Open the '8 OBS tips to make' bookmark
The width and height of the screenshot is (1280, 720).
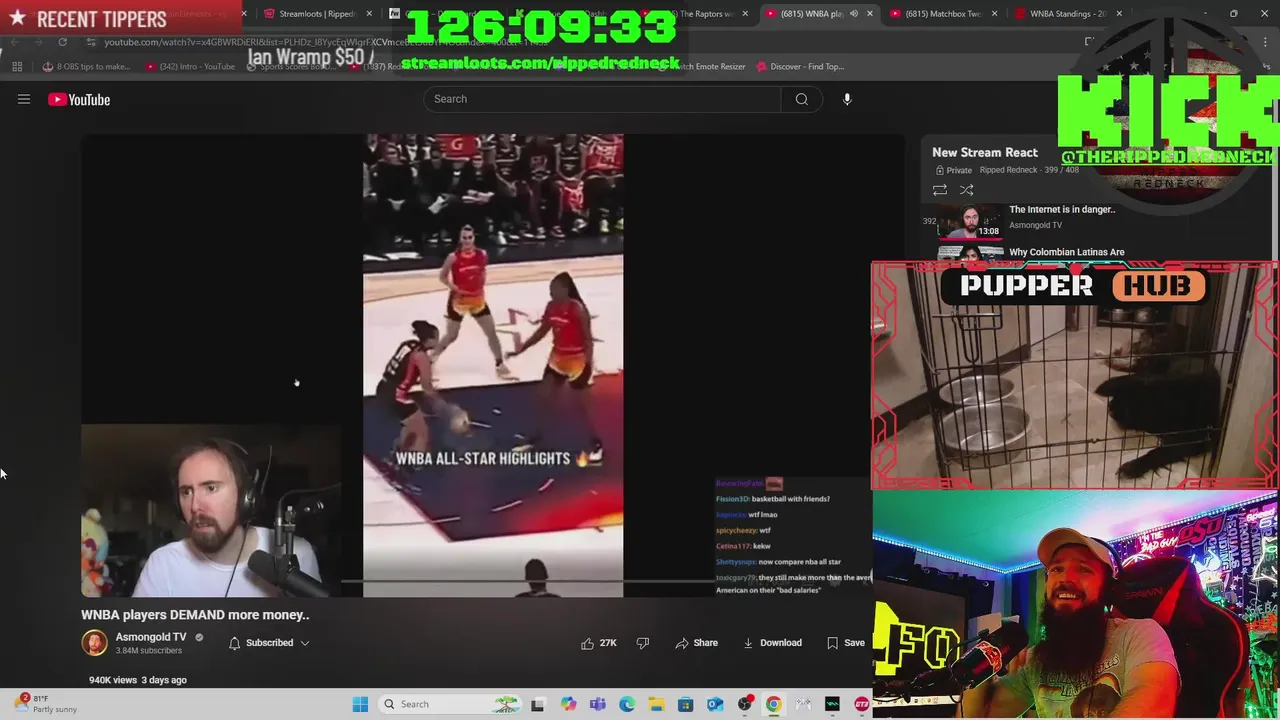click(x=86, y=67)
